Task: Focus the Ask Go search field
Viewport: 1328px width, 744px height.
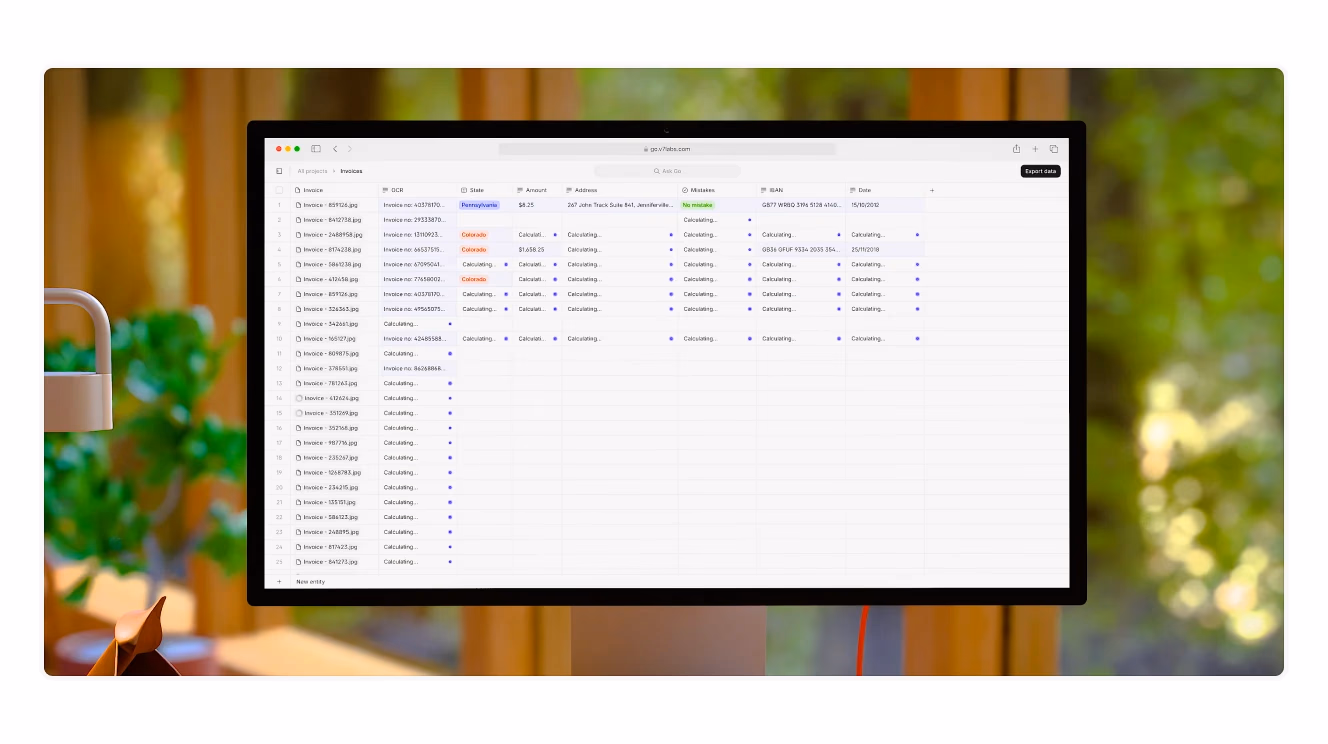Action: [x=667, y=171]
